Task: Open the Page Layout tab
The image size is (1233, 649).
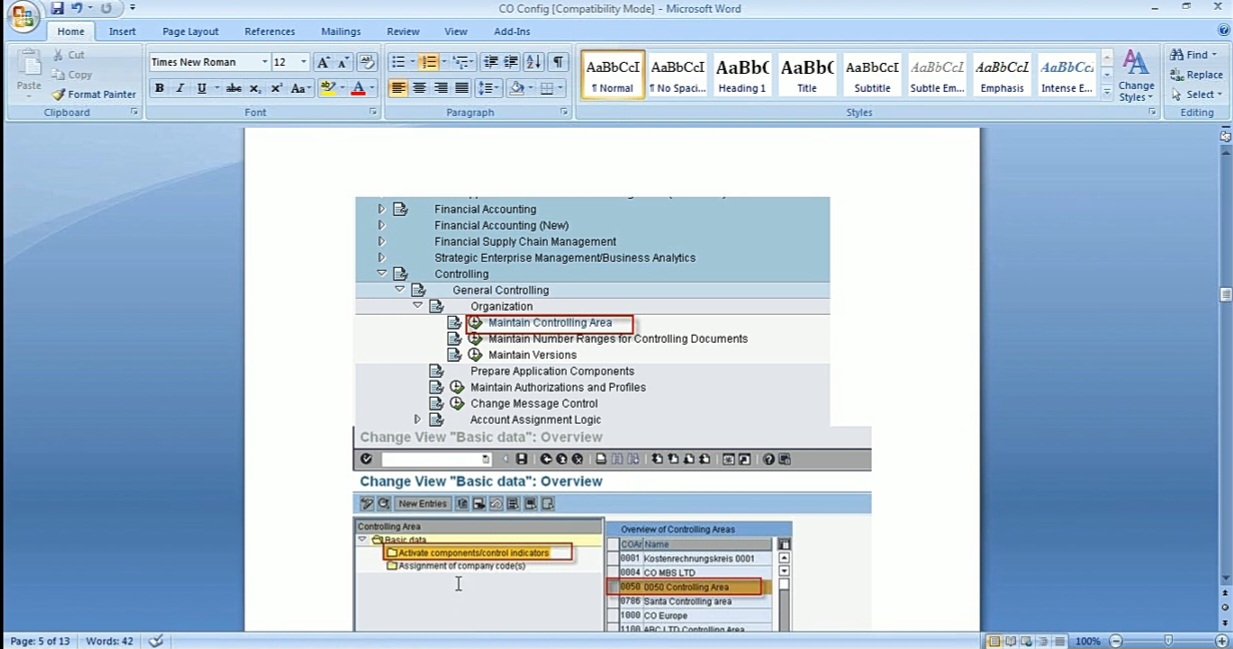Action: [190, 31]
